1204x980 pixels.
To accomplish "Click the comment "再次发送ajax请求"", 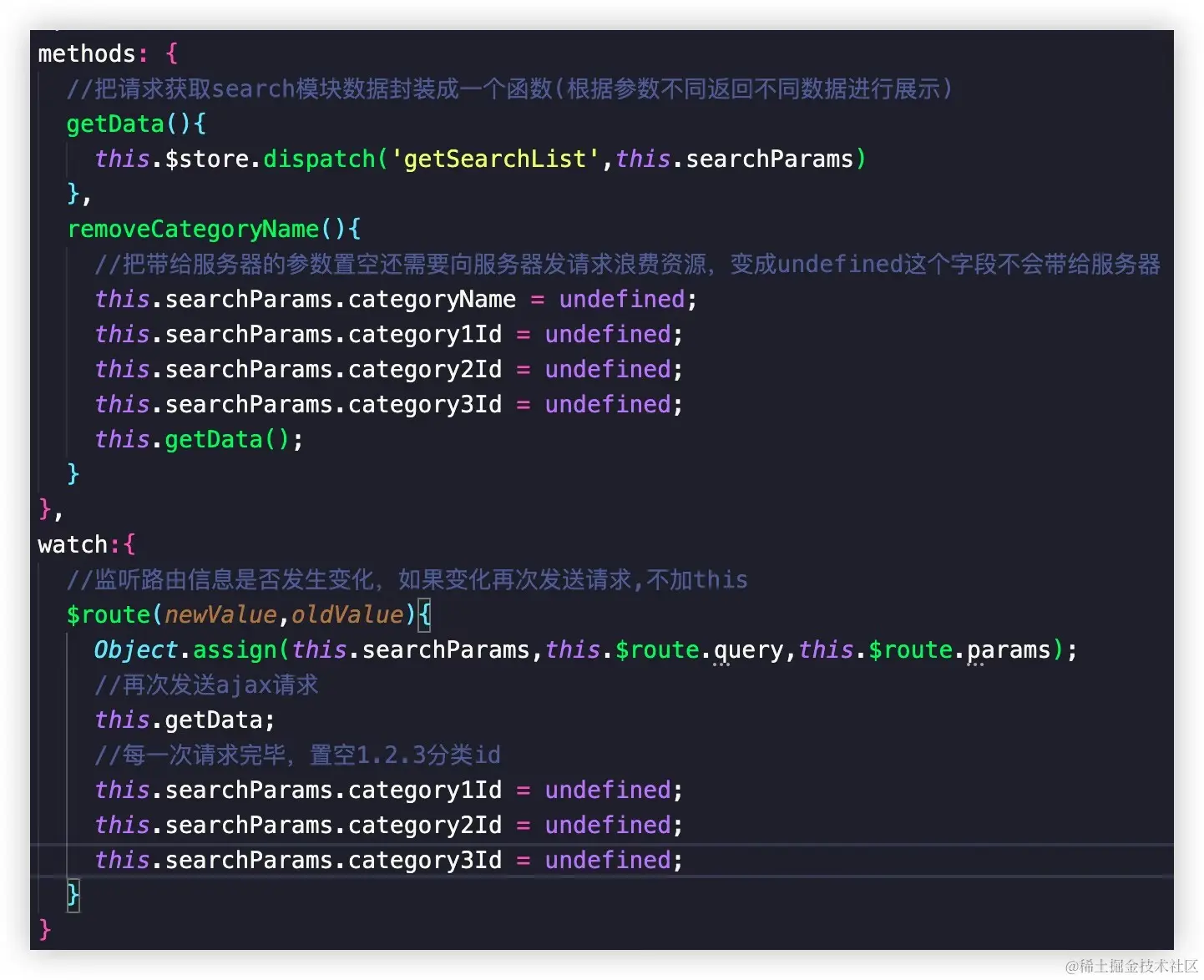I will (206, 685).
